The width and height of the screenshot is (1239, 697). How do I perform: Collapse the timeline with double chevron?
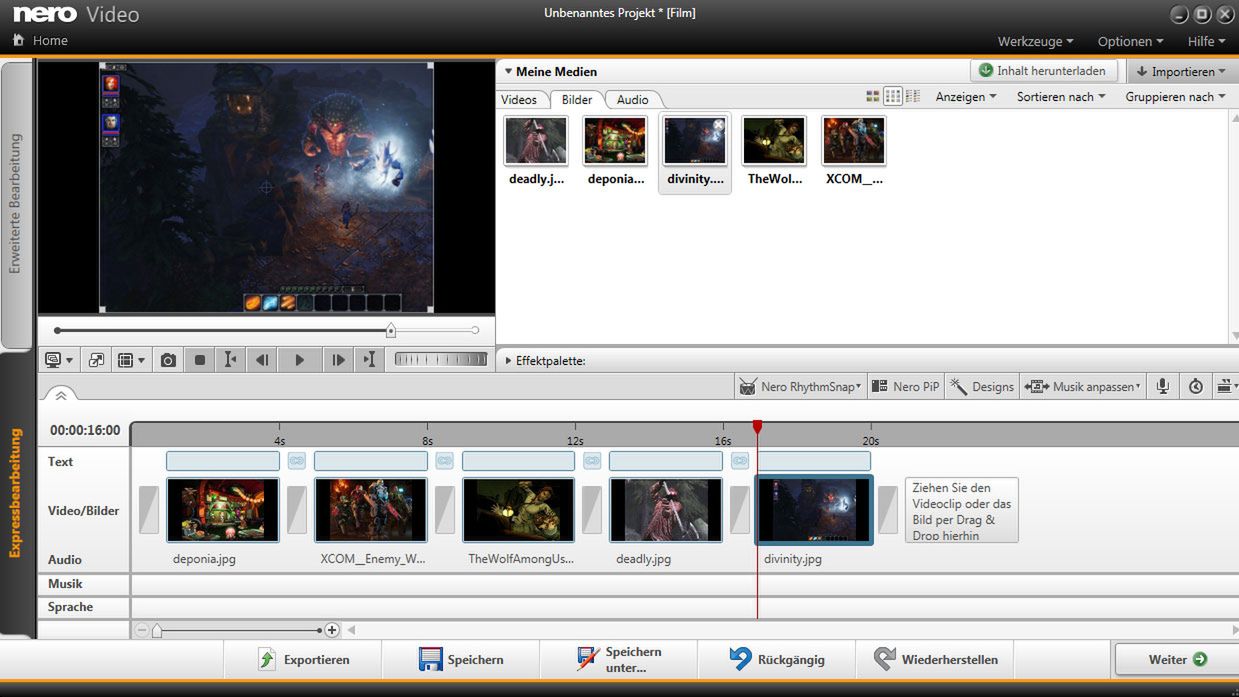click(x=60, y=395)
